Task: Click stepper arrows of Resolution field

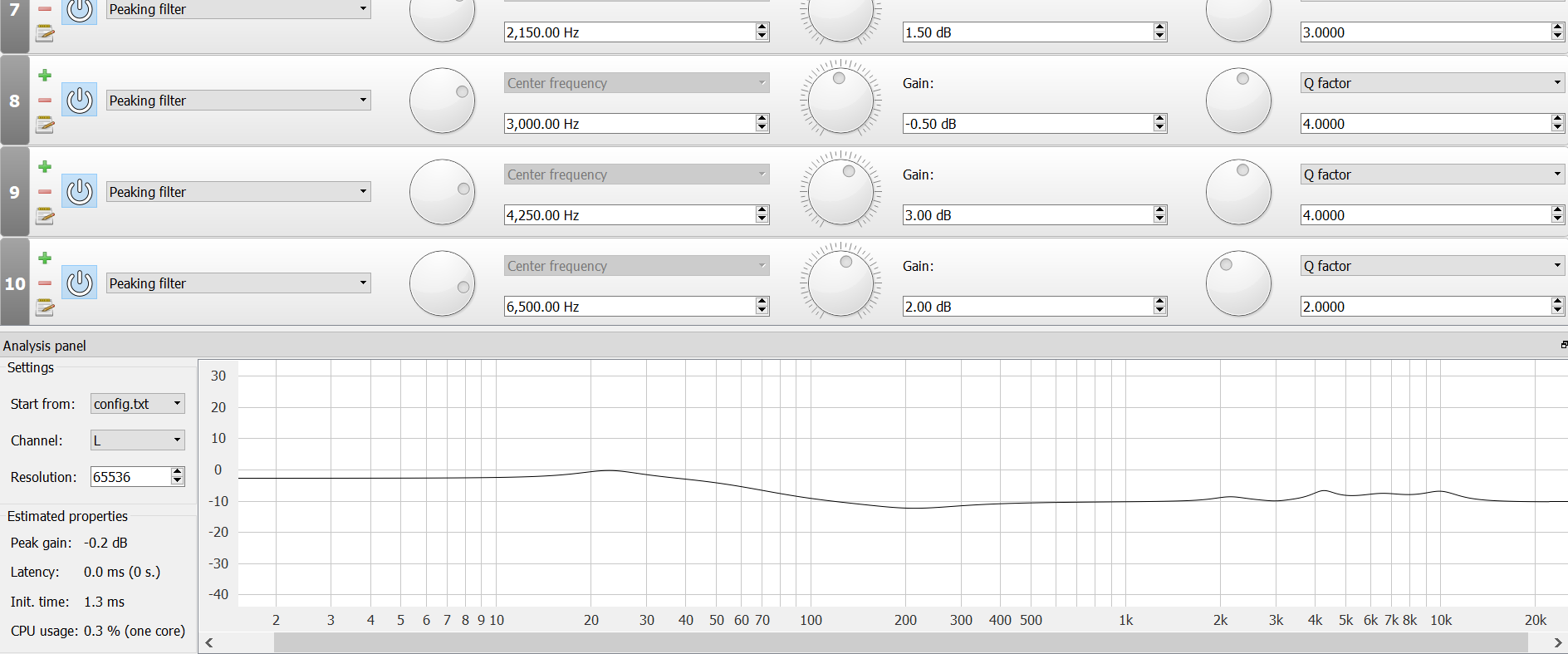Action: [x=177, y=477]
